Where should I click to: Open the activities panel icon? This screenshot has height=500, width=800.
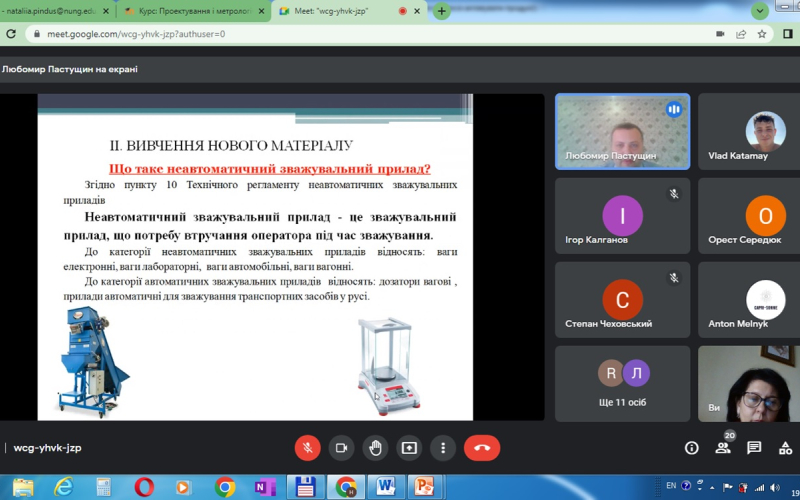tap(785, 448)
